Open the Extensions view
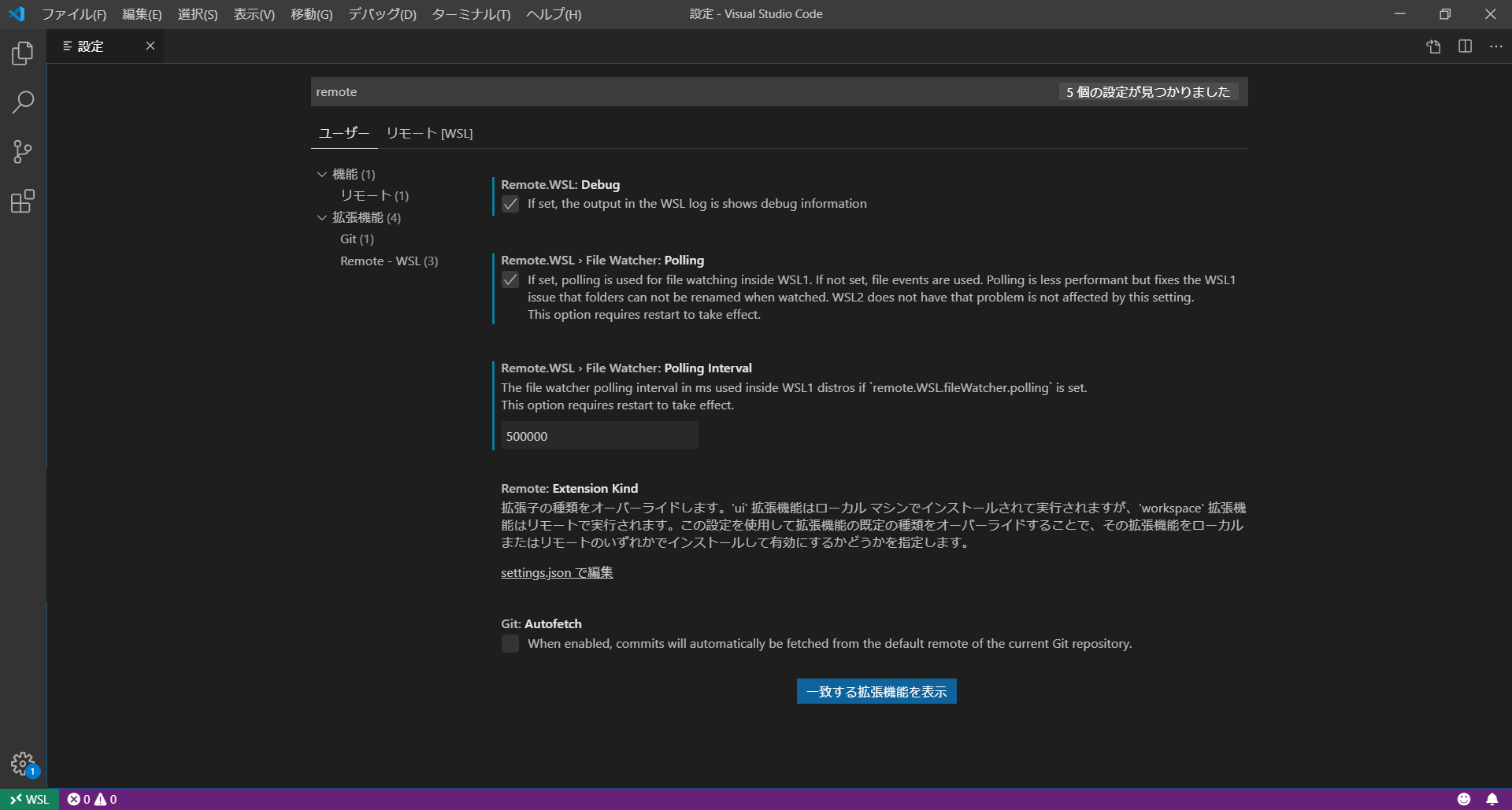1512x810 pixels. point(22,202)
